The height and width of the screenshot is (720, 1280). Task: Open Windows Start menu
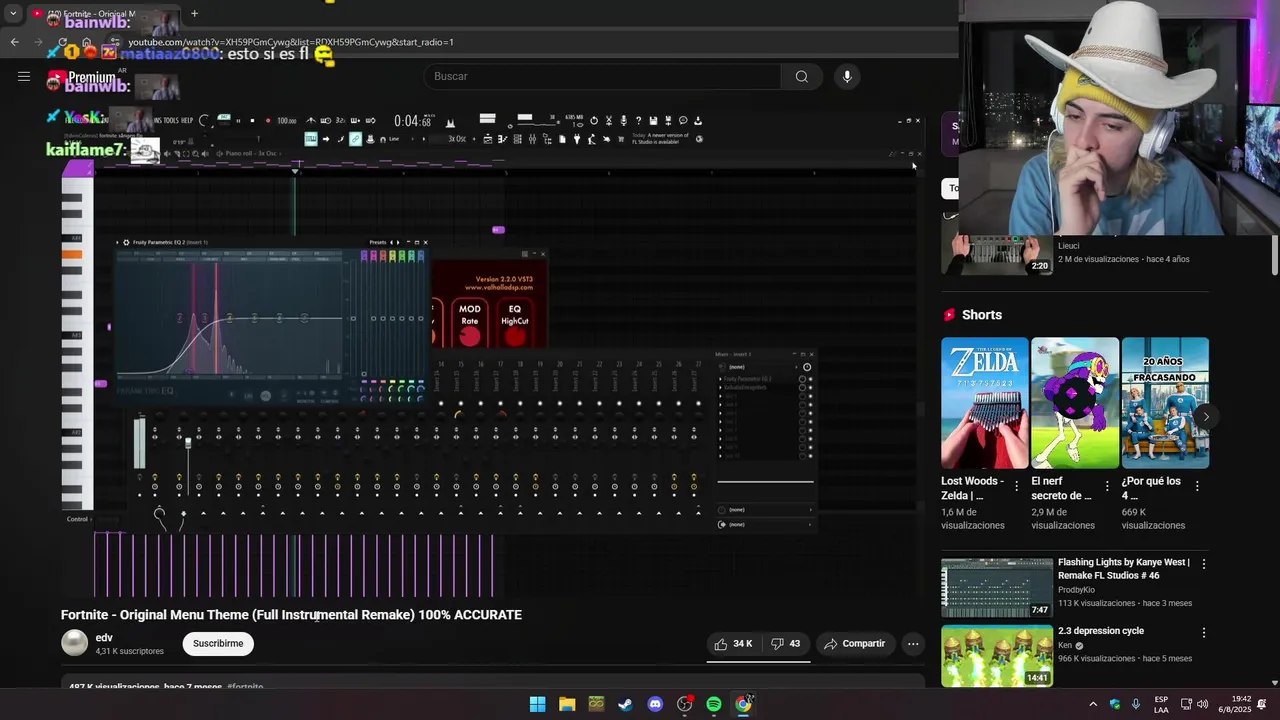tap(537, 704)
